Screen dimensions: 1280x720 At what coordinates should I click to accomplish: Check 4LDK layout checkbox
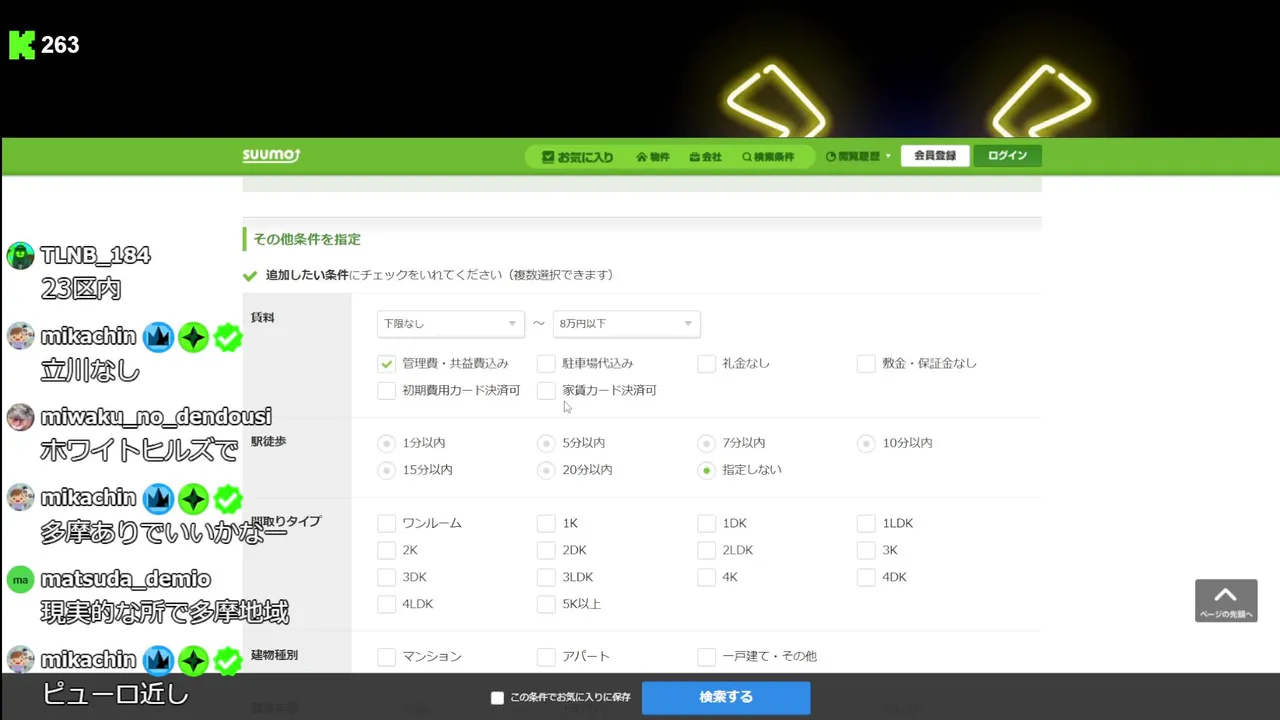pos(387,605)
